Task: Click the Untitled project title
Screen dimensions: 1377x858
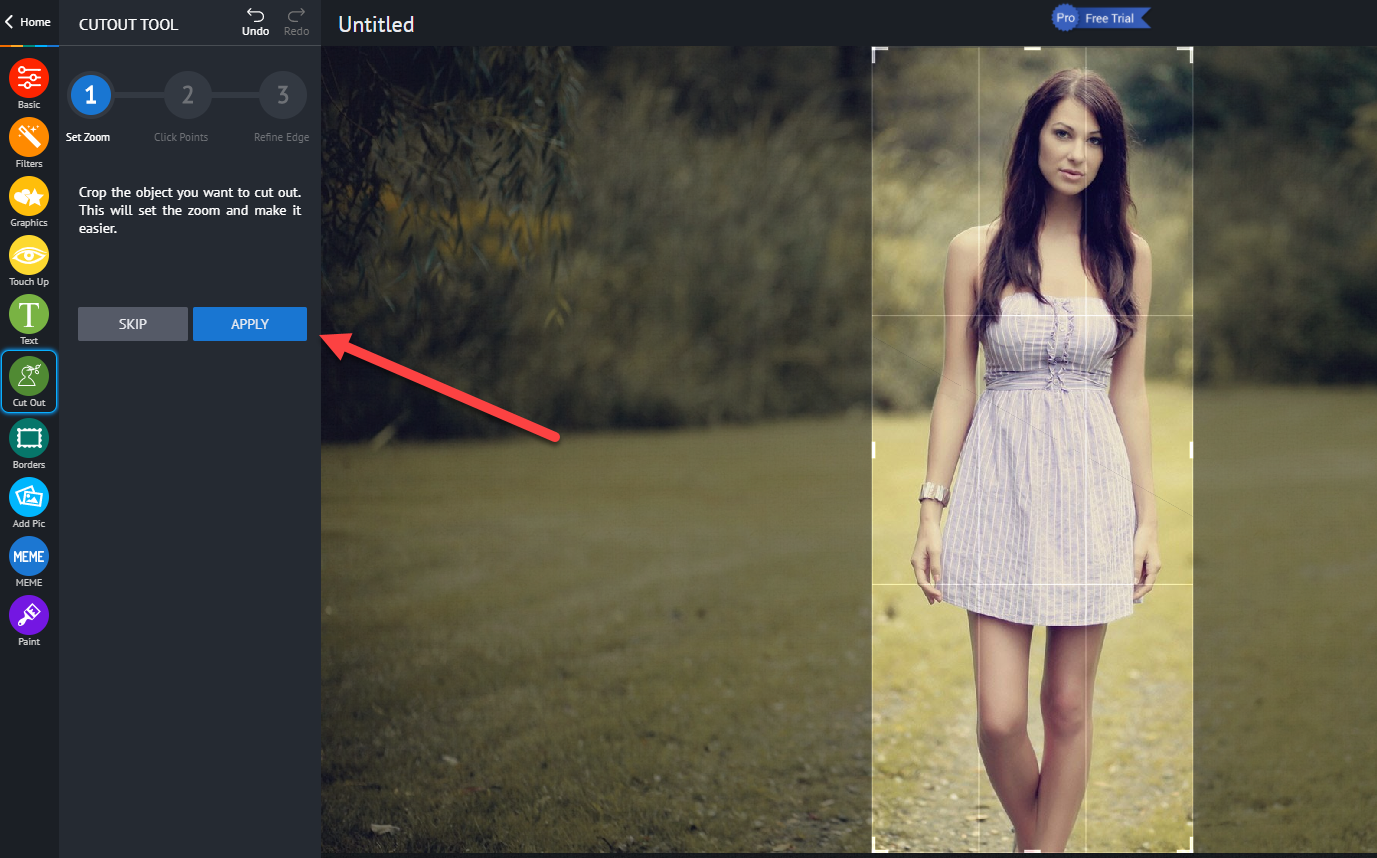Action: coord(376,24)
